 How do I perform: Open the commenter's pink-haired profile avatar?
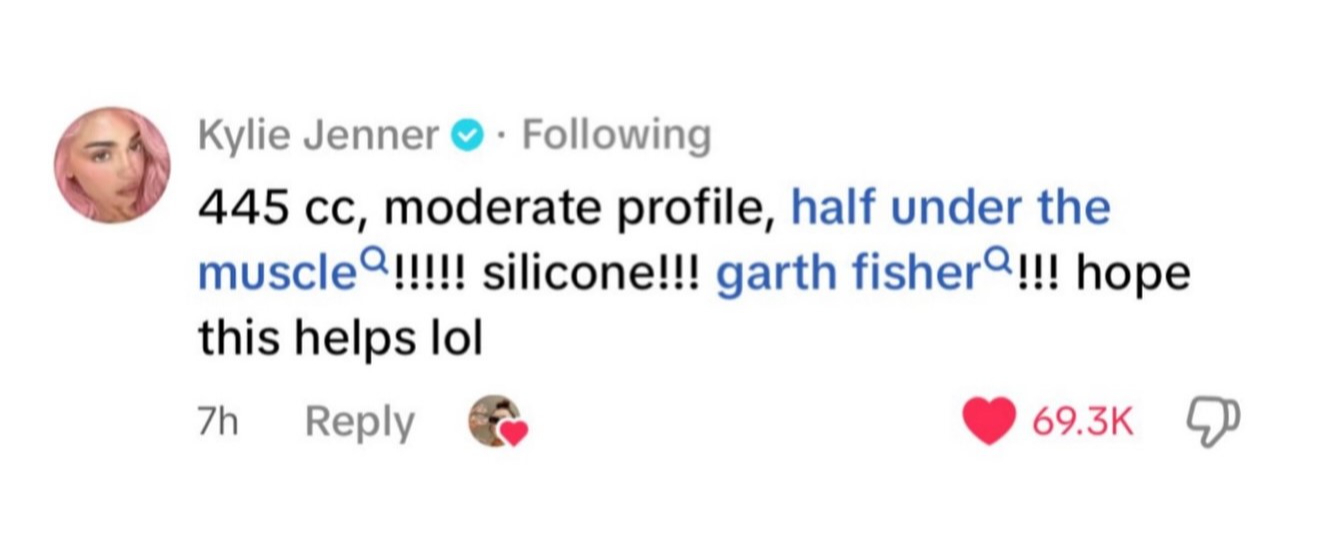pyautogui.click(x=112, y=165)
